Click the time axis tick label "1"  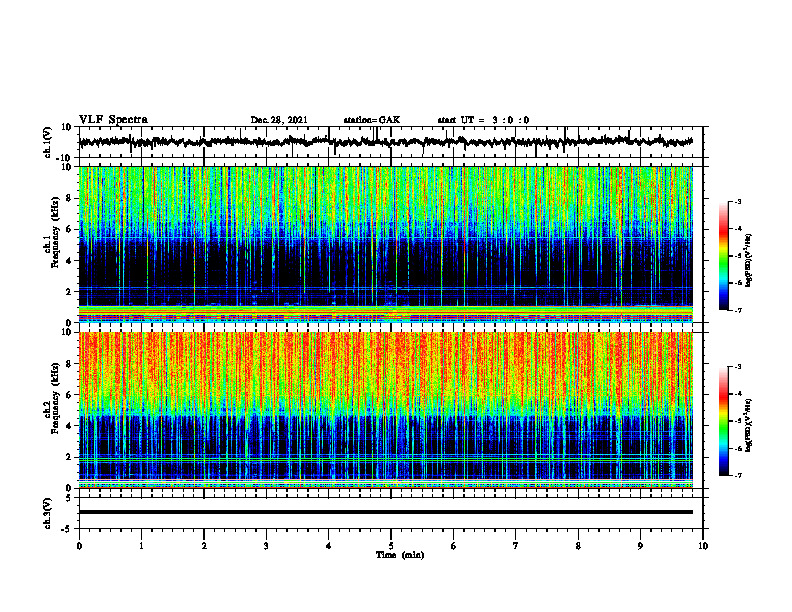141,546
